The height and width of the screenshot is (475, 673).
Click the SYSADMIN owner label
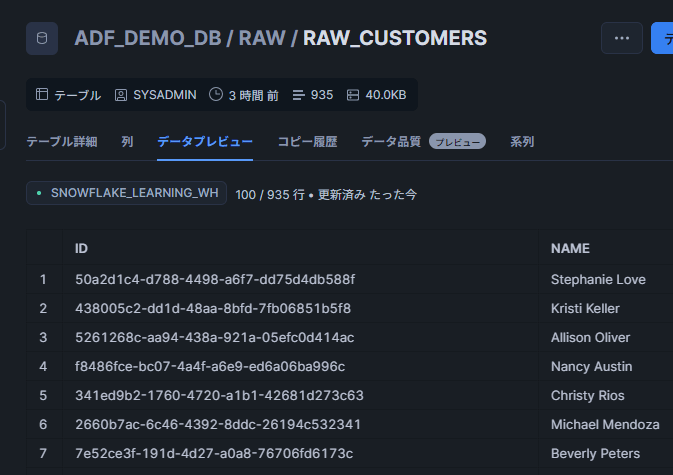coord(165,95)
